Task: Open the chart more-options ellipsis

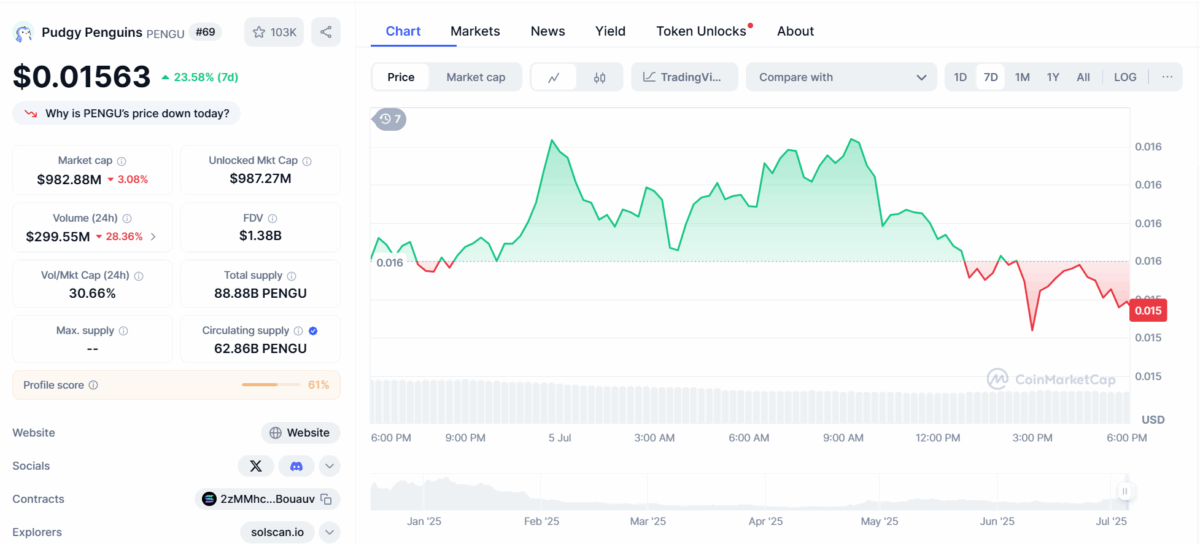Action: click(1167, 77)
